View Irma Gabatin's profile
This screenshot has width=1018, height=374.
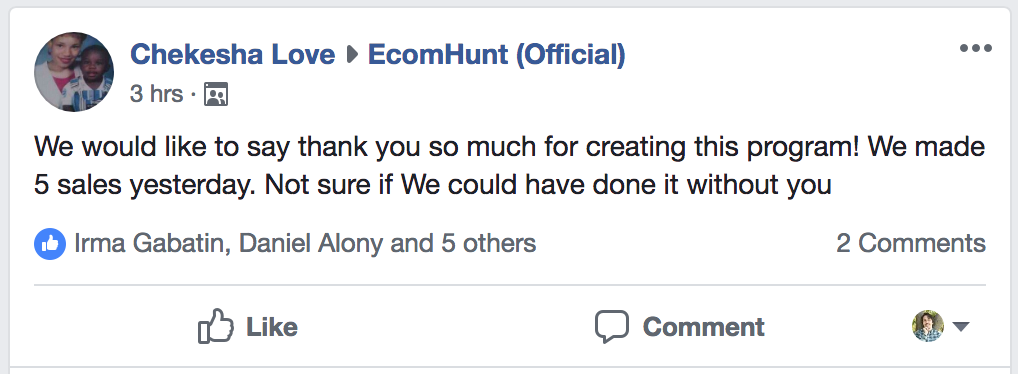click(150, 243)
